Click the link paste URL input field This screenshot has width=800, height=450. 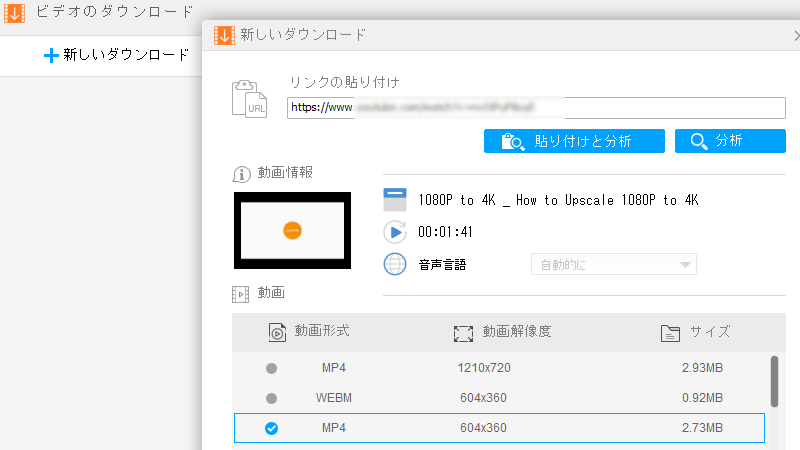tap(535, 108)
